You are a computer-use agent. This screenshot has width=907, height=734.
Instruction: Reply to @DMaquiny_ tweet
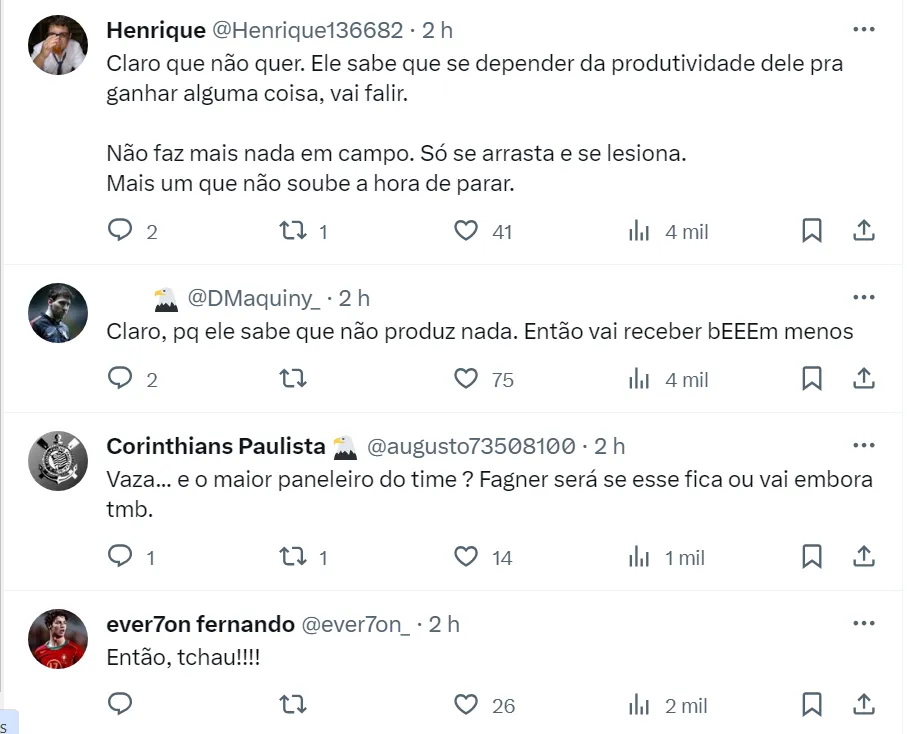pos(120,379)
